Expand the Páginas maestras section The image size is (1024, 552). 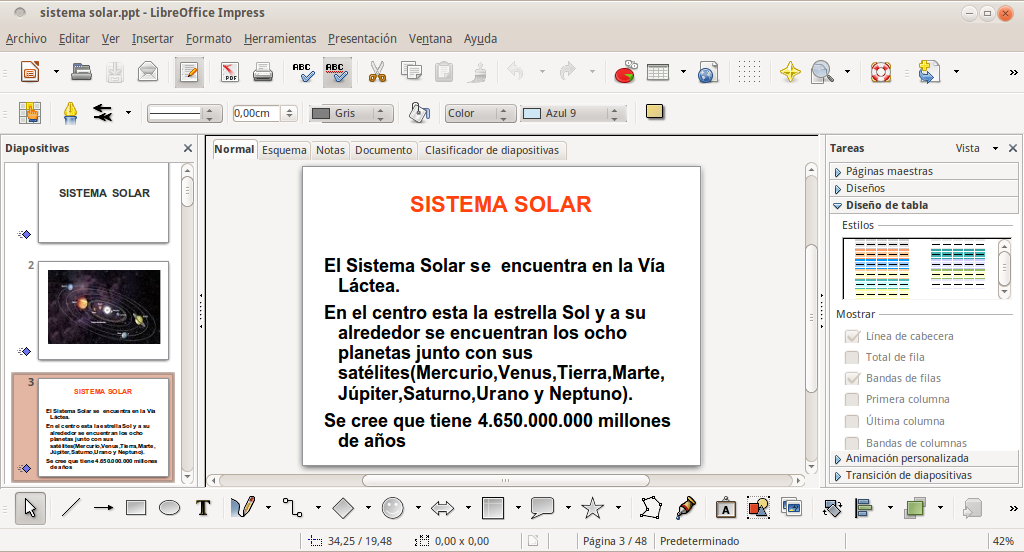[889, 171]
